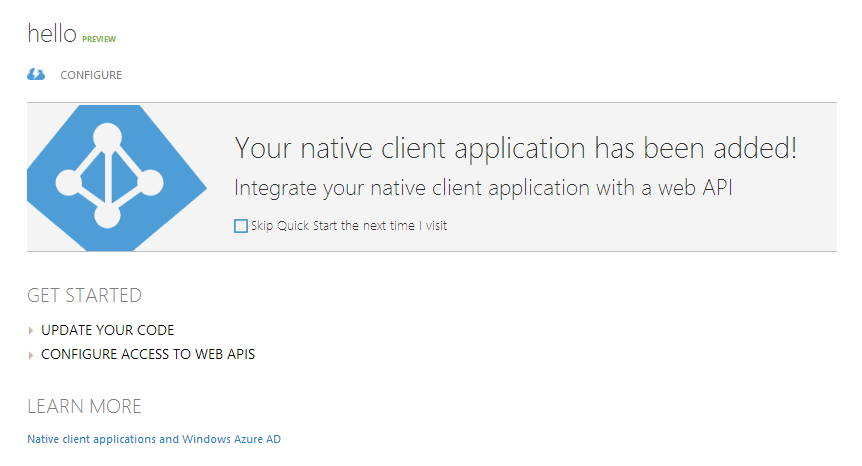Click the green PREVIEW label
Image resolution: width=862 pixels, height=466 pixels.
[99, 39]
